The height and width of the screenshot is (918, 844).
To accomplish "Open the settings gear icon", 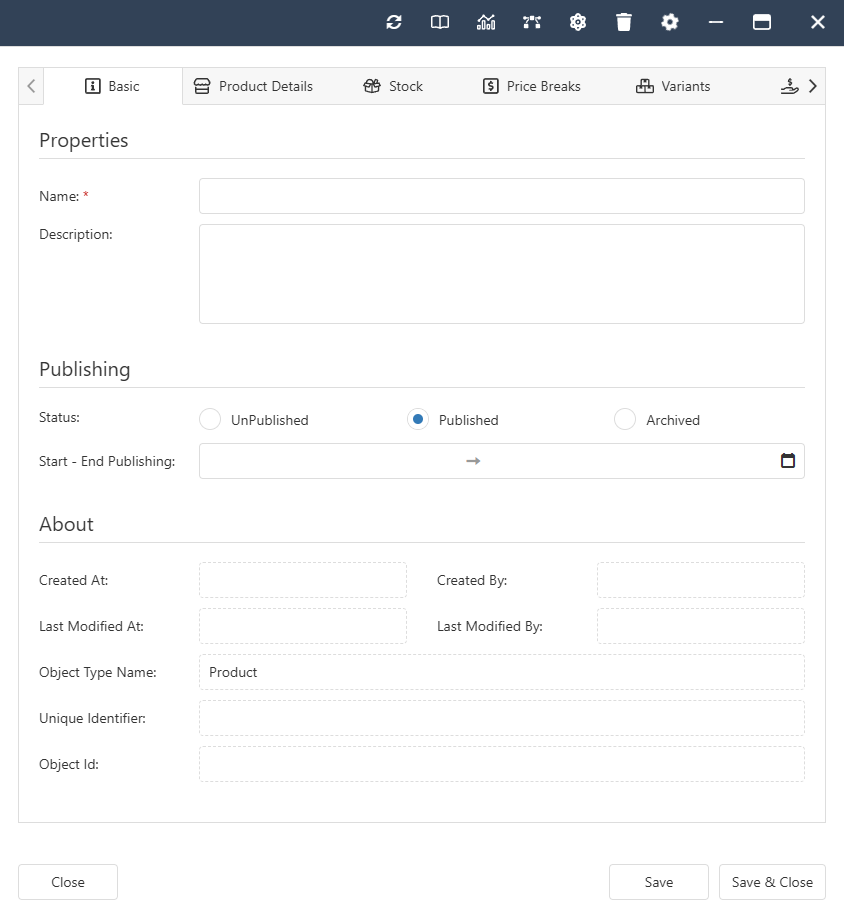I will [670, 22].
